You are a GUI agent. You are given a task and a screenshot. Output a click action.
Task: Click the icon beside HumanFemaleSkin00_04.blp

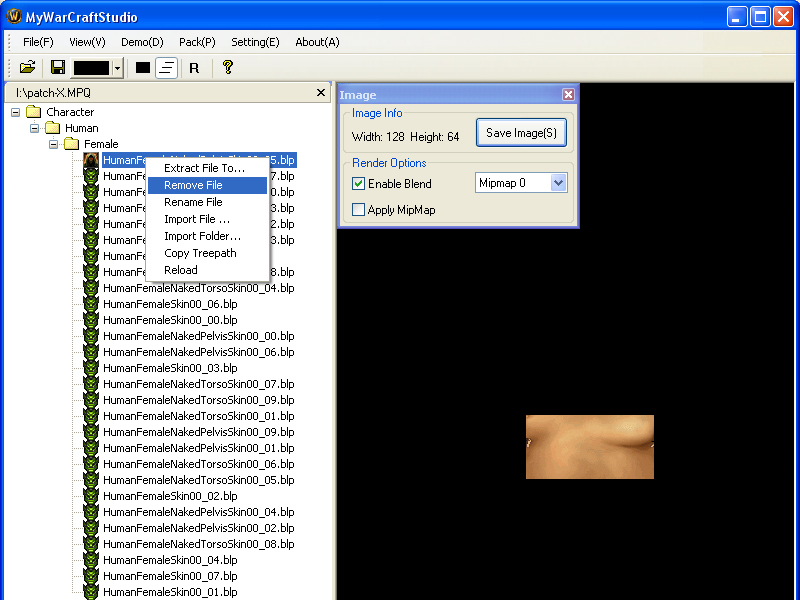click(x=91, y=560)
